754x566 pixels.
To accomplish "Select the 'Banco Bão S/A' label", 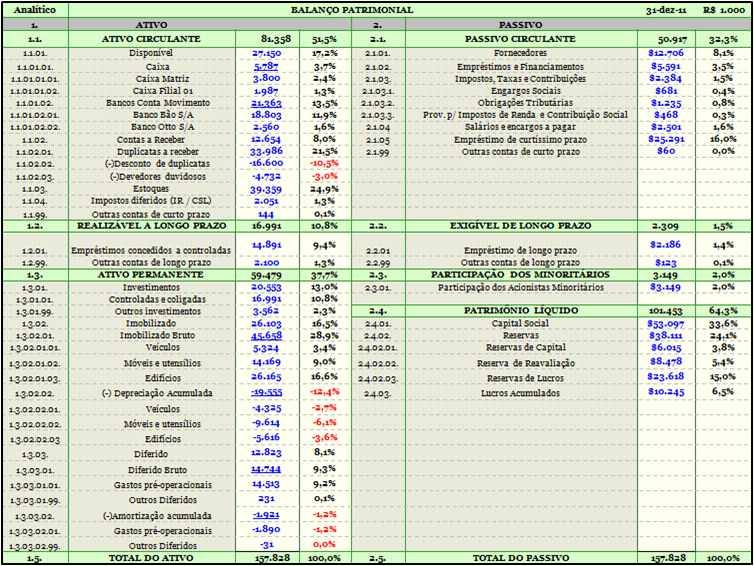I will tap(163, 115).
